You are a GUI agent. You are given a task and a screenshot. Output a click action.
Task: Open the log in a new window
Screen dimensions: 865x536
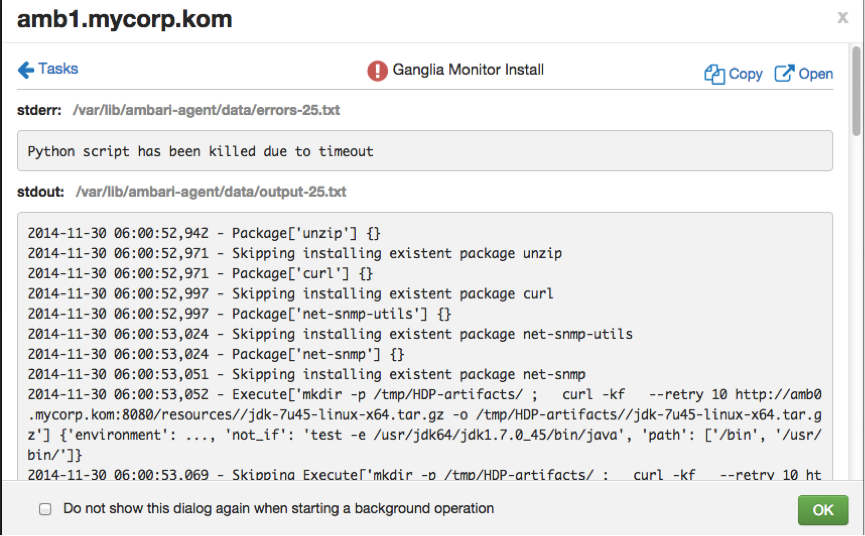click(x=814, y=74)
